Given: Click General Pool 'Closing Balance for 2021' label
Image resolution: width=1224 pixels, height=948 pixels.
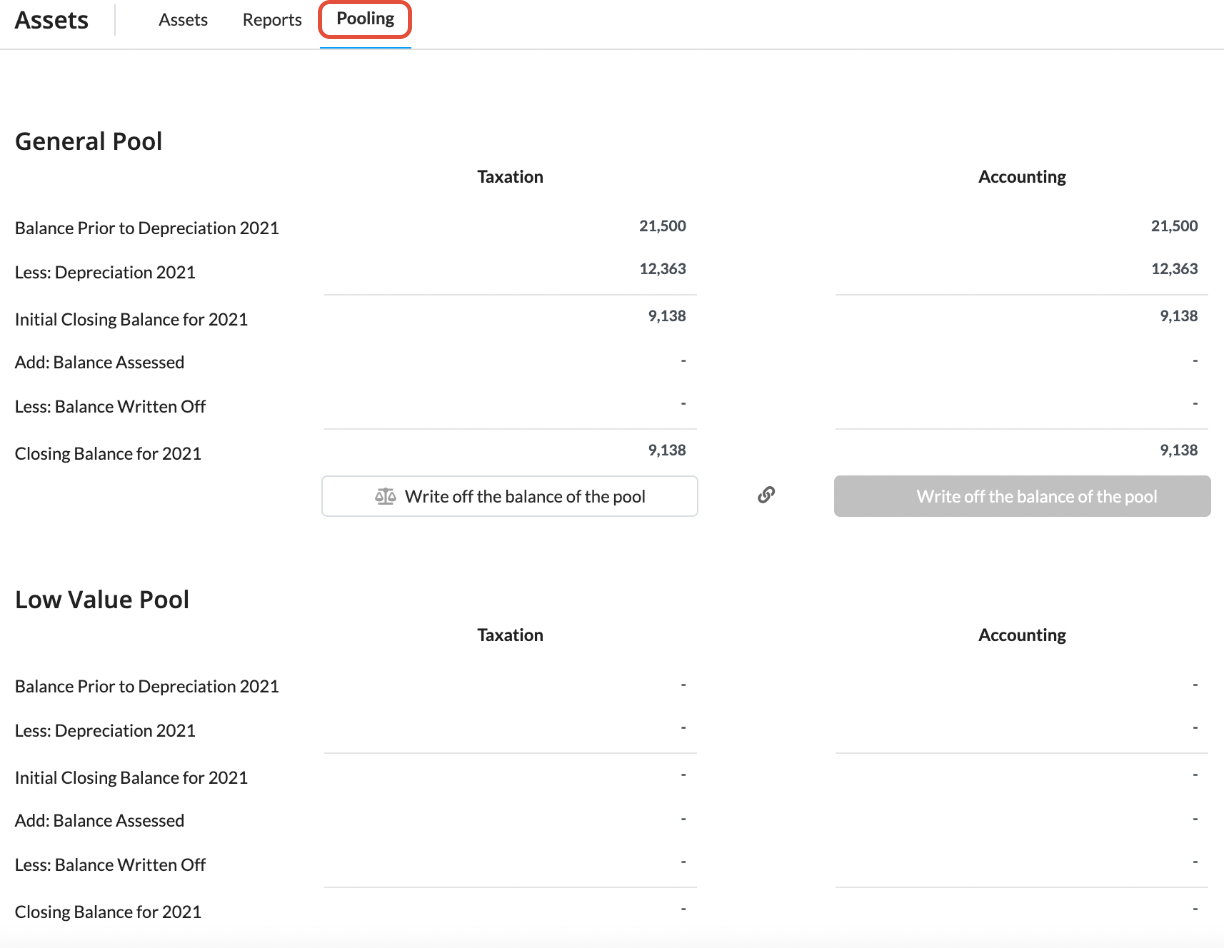Looking at the screenshot, I should pos(108,454).
